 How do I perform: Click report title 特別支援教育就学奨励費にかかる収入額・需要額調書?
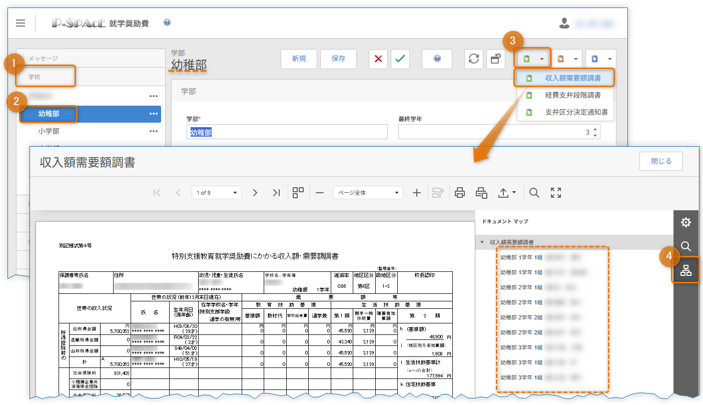tap(255, 256)
